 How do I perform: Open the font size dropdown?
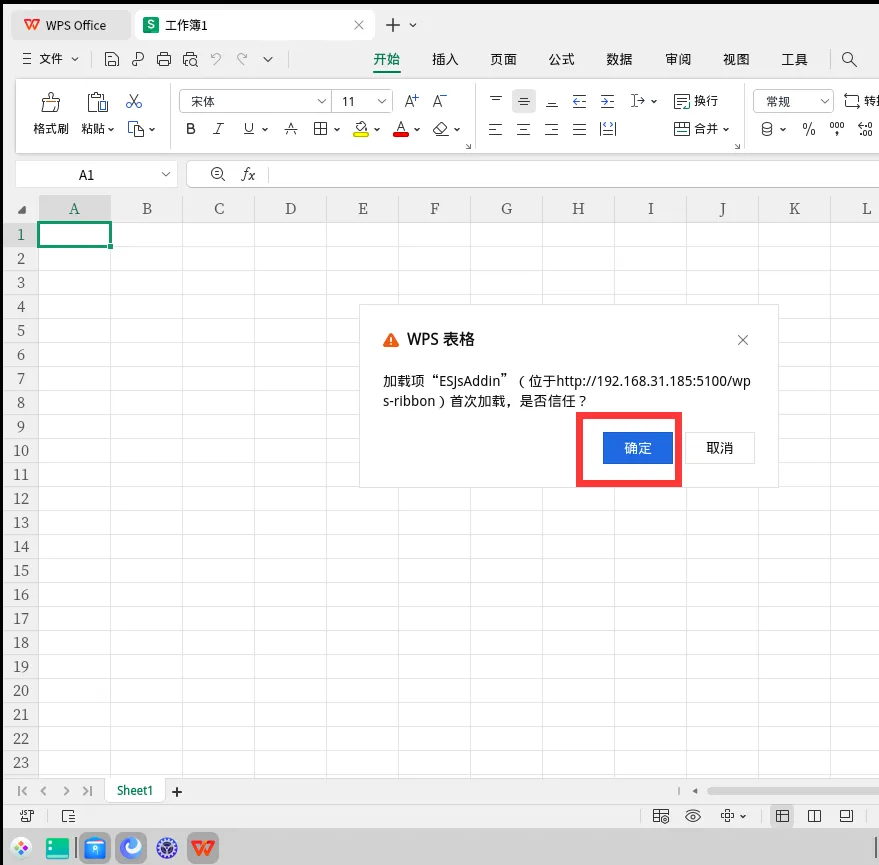tap(382, 101)
